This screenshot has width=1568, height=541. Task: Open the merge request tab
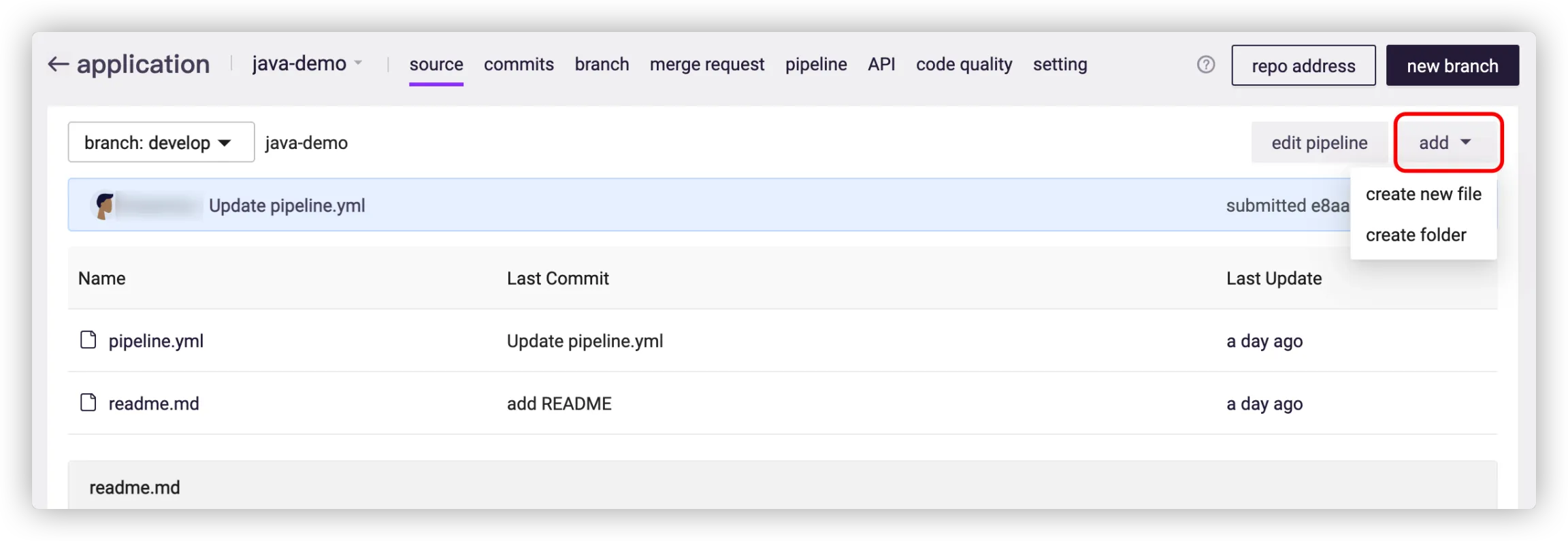point(706,65)
